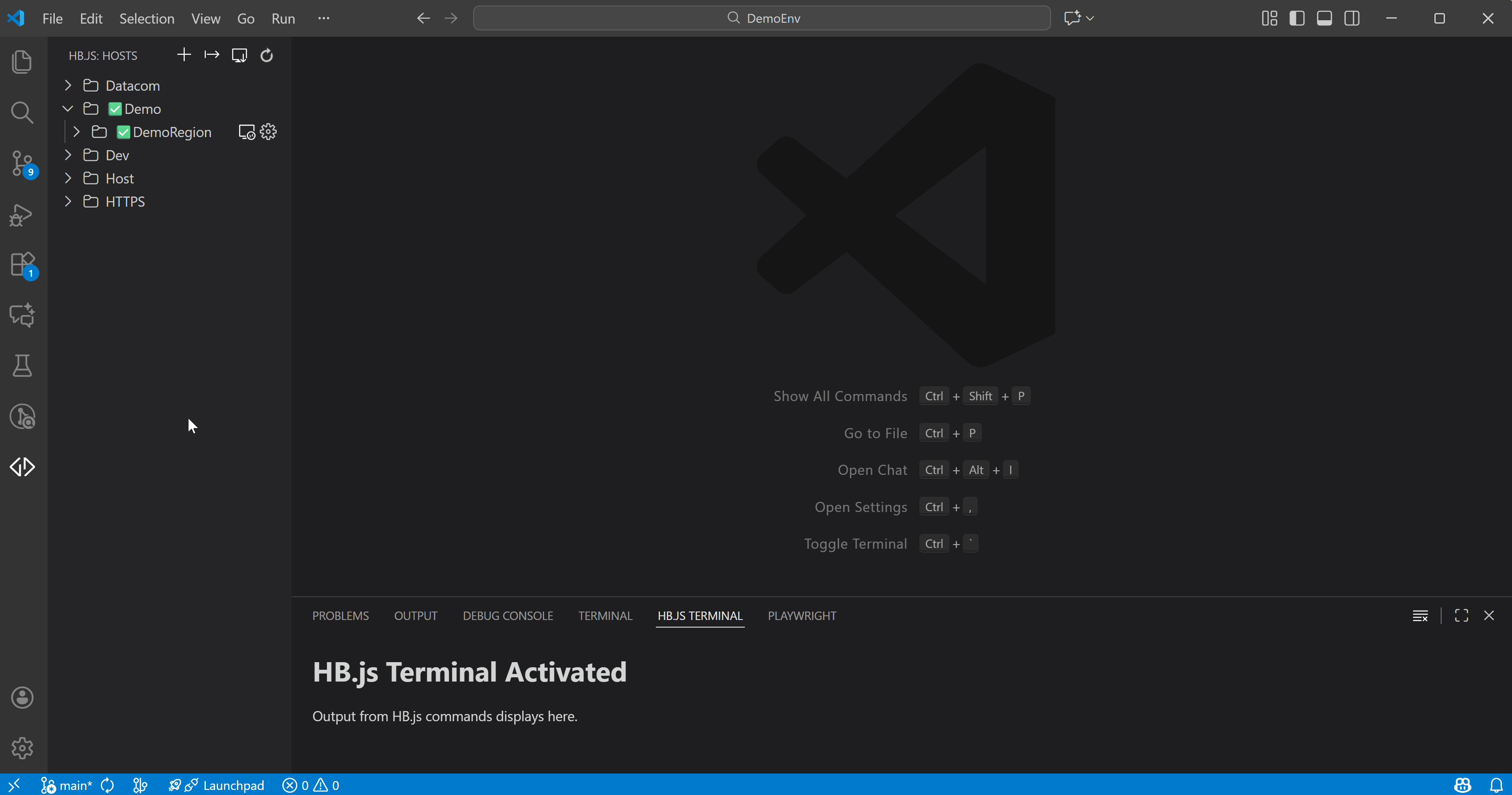Clear HB.js terminal output icon
Viewport: 1512px width, 795px height.
tap(1420, 615)
